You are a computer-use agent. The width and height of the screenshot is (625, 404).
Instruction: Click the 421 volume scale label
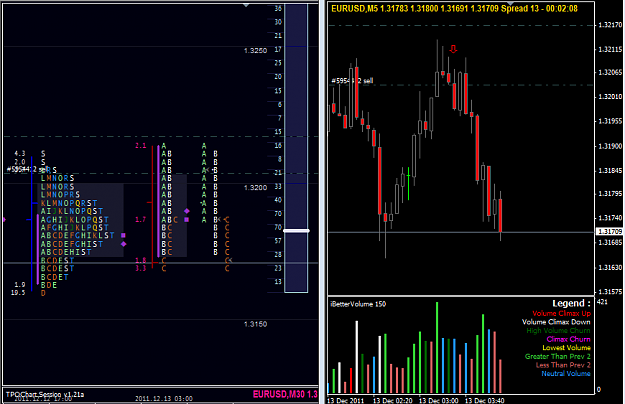point(603,302)
